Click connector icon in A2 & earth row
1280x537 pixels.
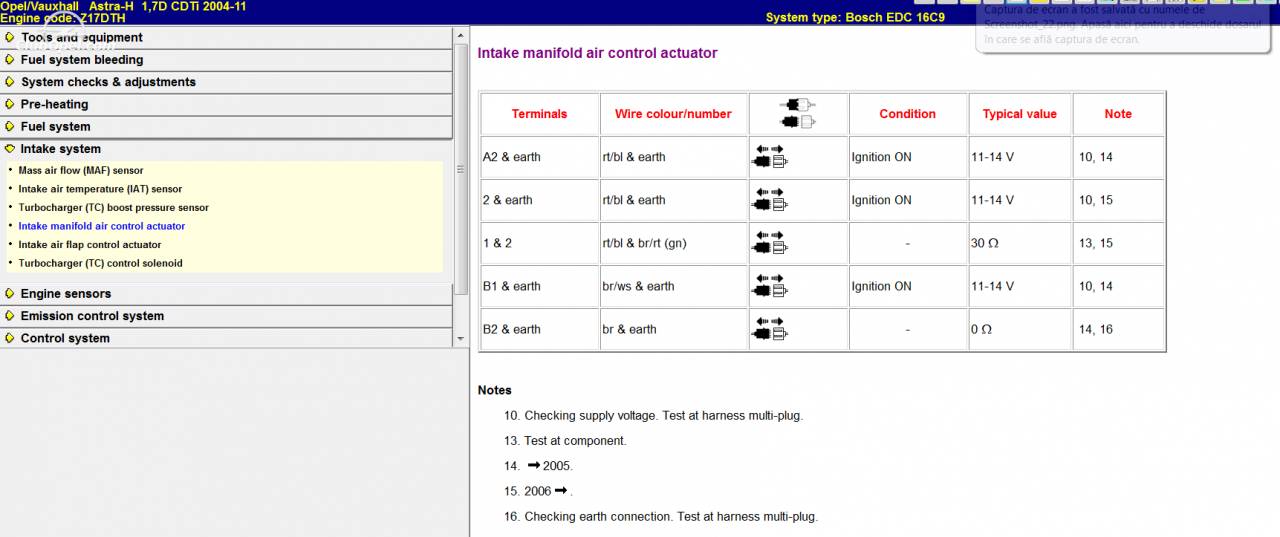pos(769,157)
